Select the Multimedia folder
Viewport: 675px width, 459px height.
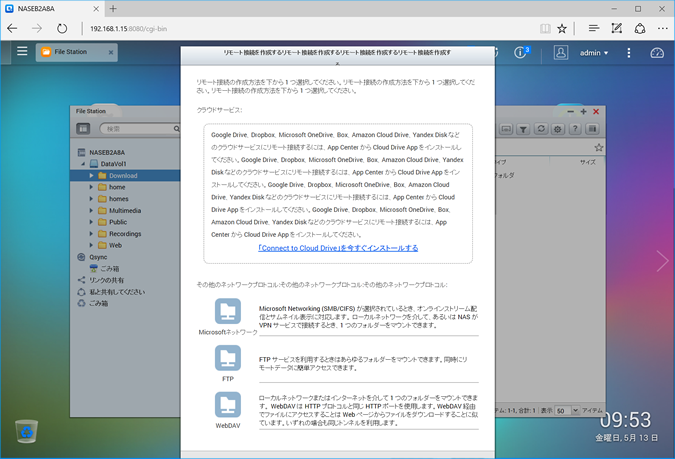pyautogui.click(x=125, y=211)
